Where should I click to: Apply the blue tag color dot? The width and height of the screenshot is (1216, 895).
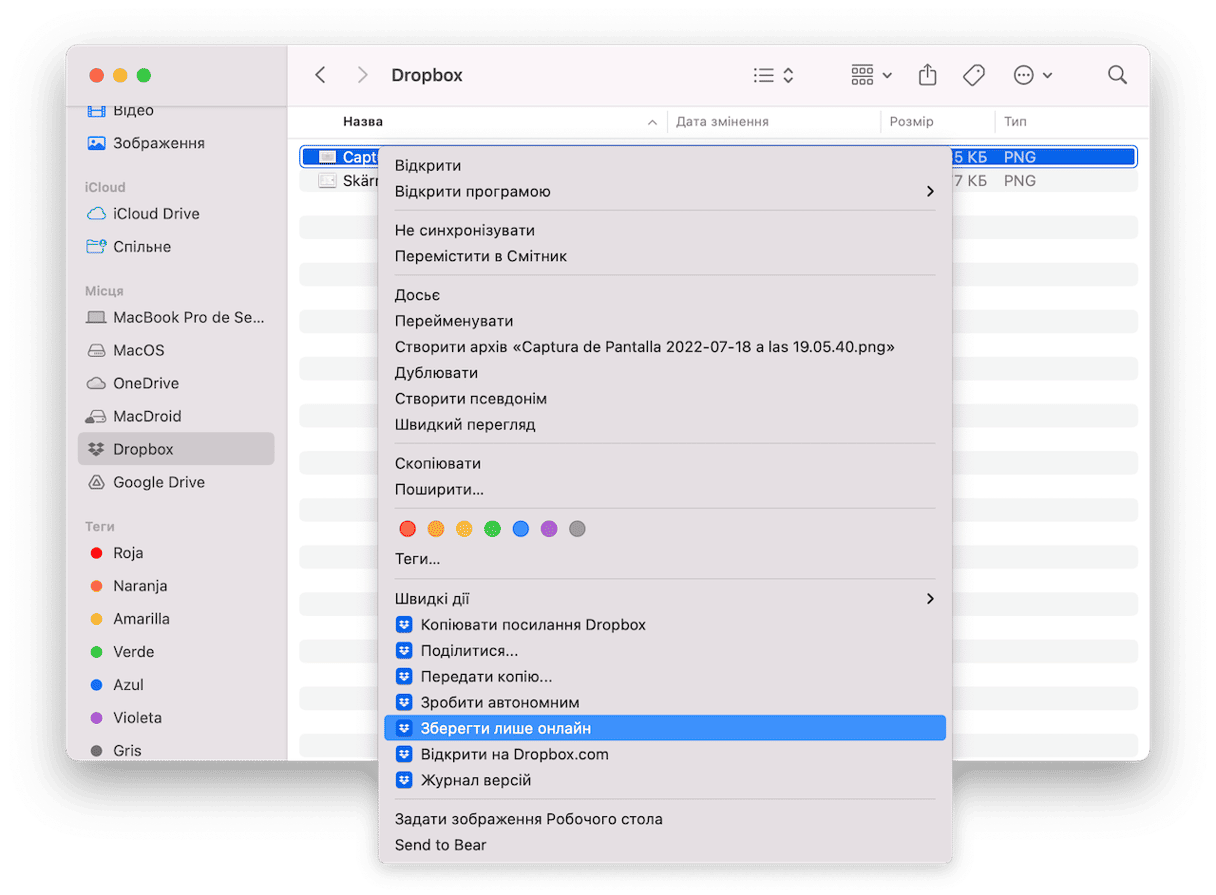(520, 529)
